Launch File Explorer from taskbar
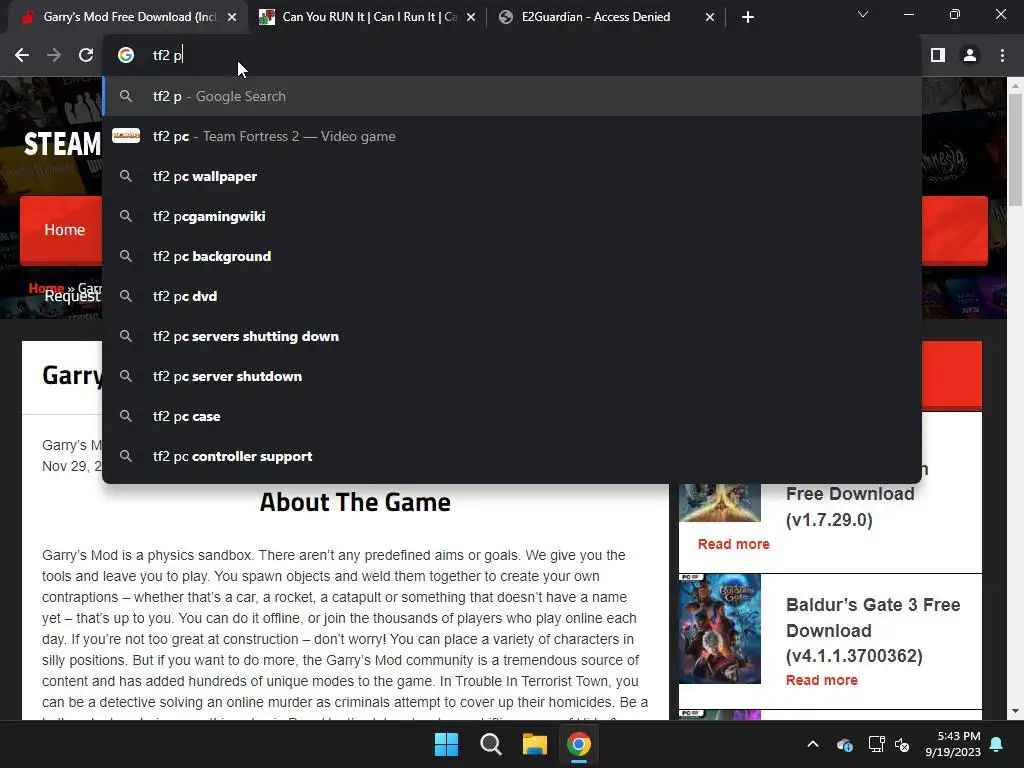This screenshot has width=1024, height=768. tap(534, 744)
